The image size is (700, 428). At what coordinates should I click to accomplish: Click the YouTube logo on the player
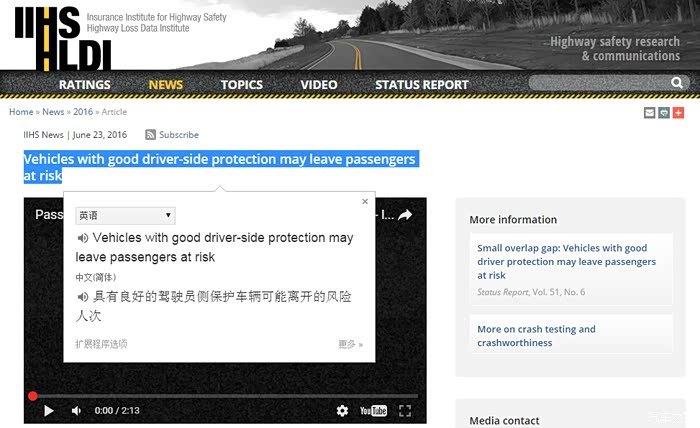[373, 411]
